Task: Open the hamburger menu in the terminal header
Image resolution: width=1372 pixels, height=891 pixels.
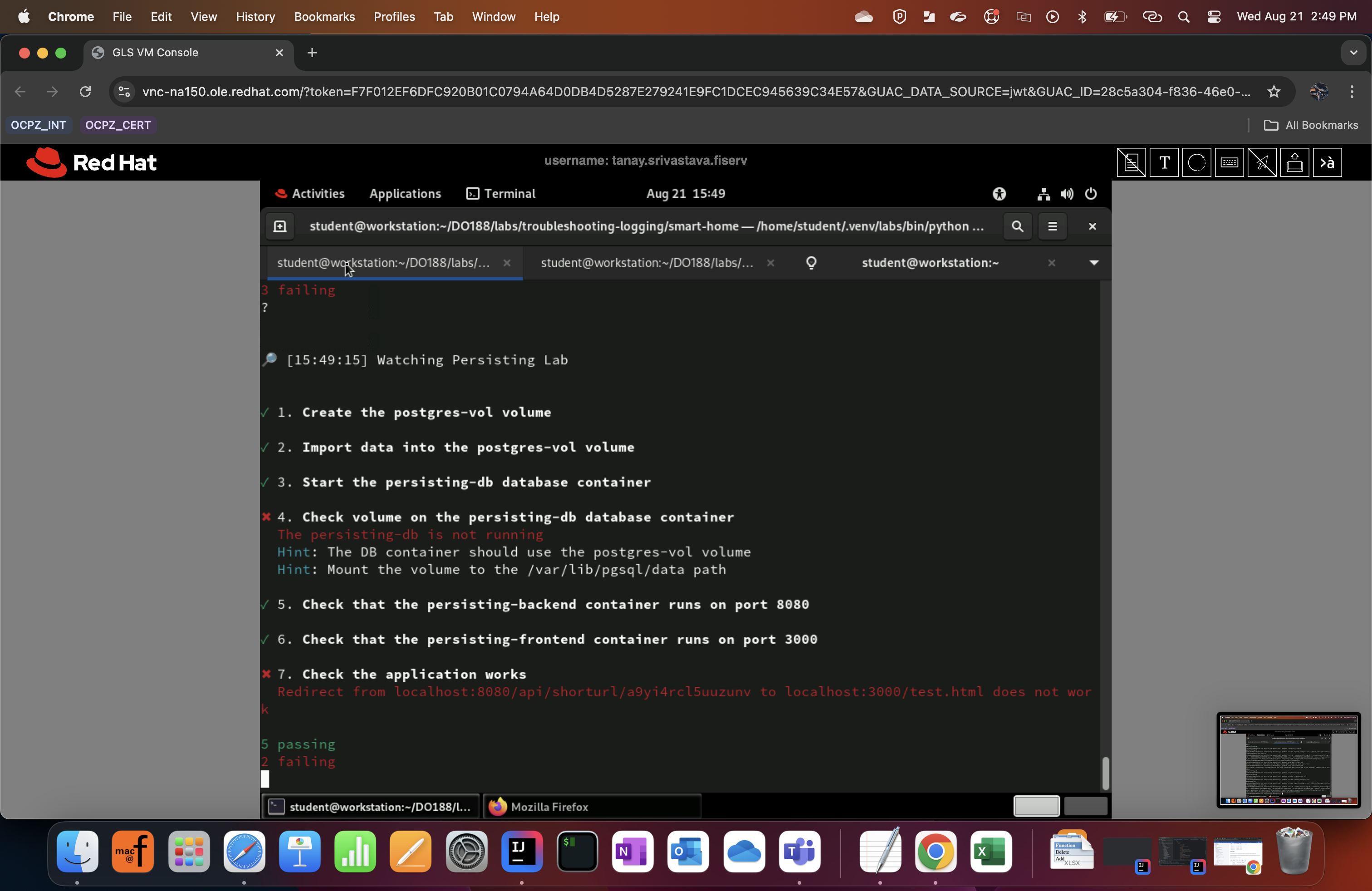Action: point(1053,226)
